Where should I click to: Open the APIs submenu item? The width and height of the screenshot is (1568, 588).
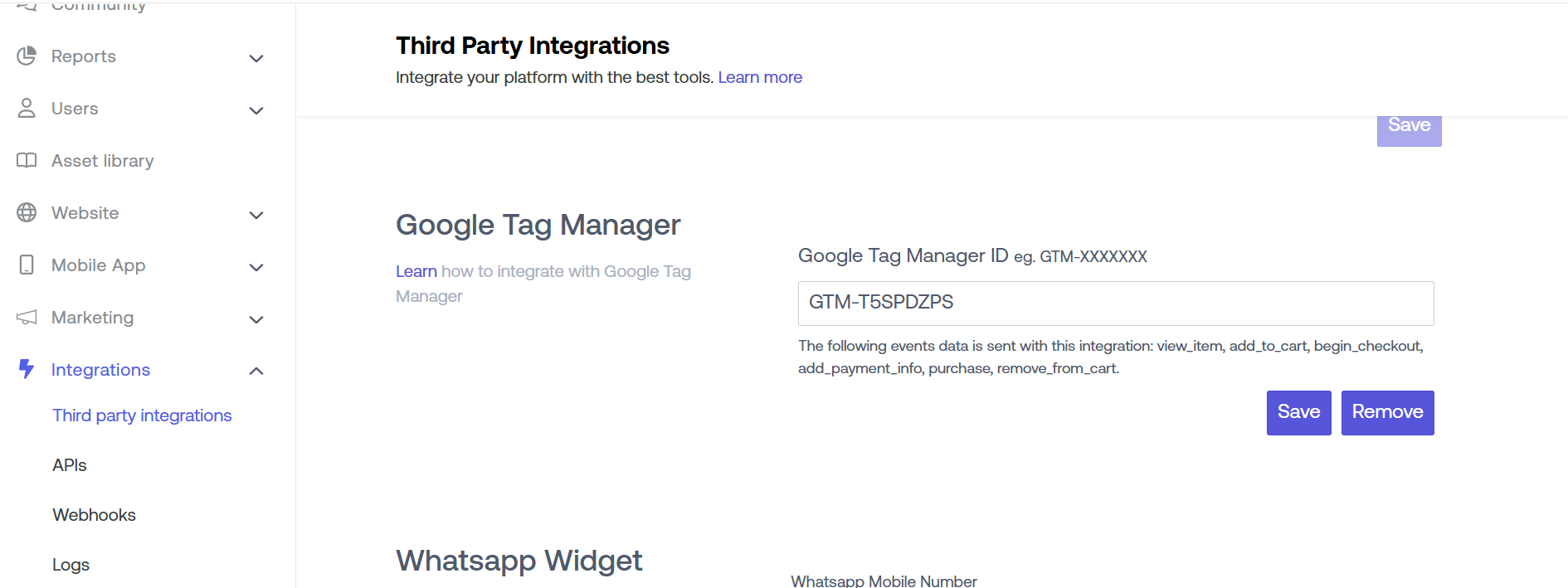point(70,465)
